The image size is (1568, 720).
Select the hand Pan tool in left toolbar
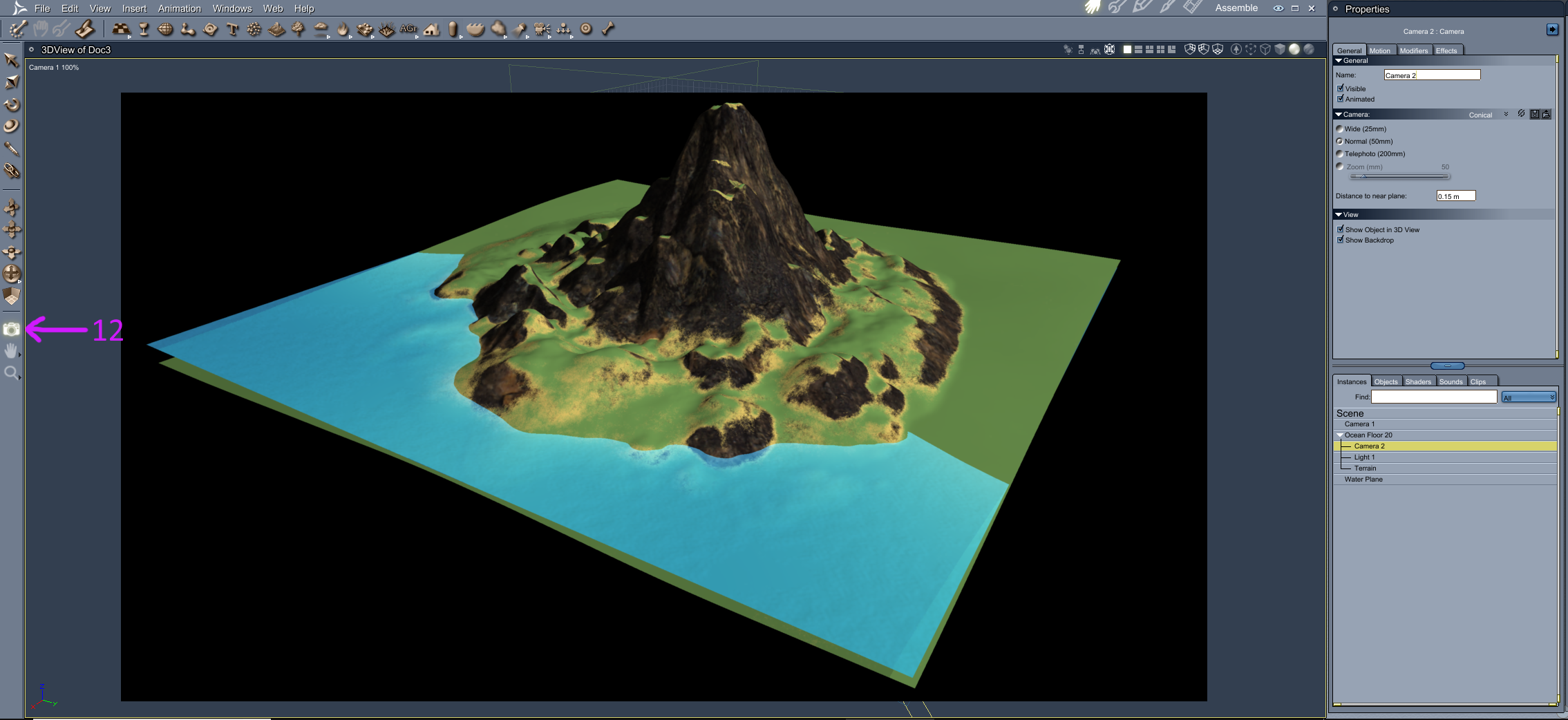click(11, 352)
